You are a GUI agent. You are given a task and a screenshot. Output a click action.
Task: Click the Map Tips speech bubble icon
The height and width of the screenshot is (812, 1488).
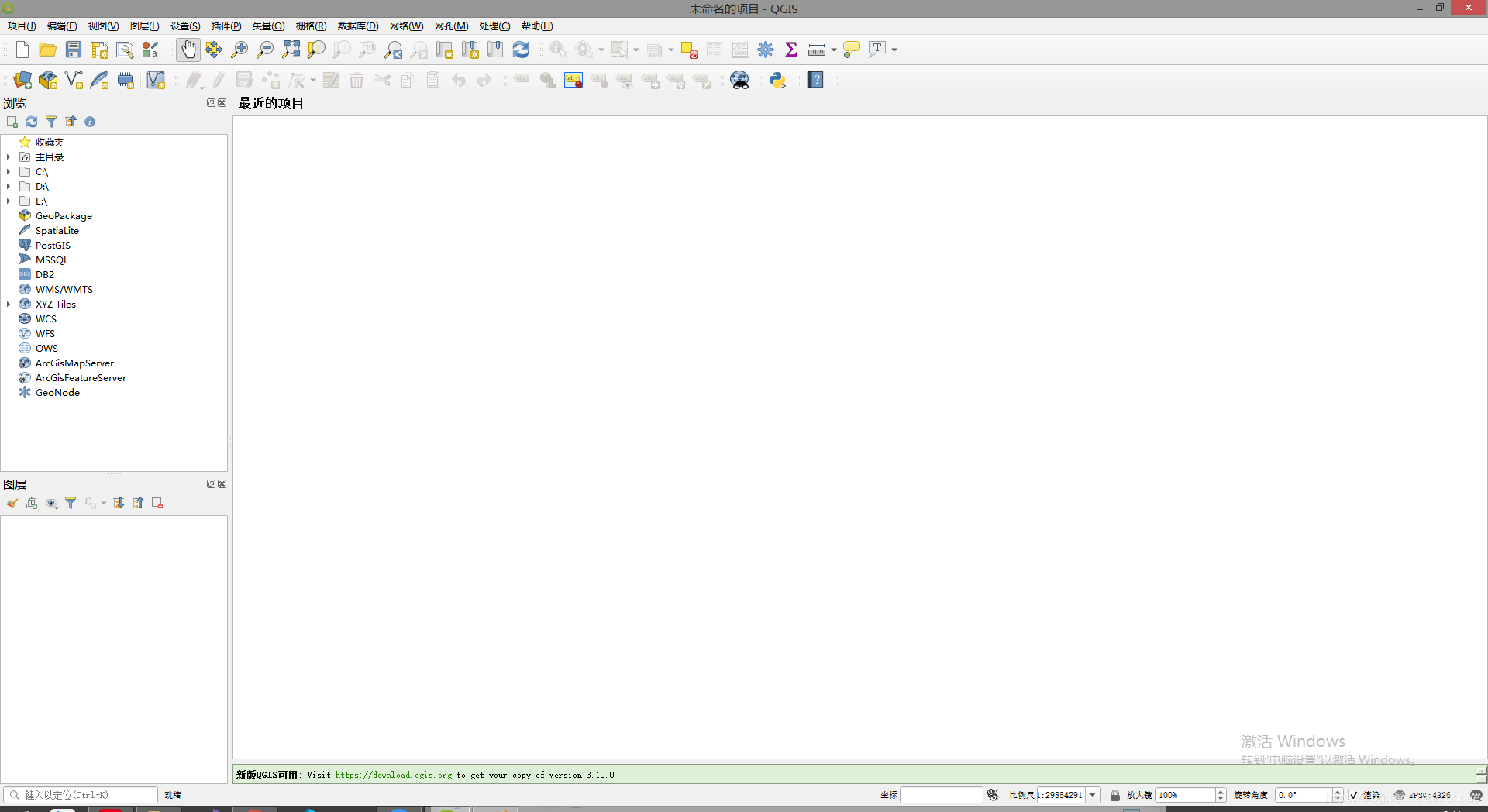pyautogui.click(x=852, y=50)
